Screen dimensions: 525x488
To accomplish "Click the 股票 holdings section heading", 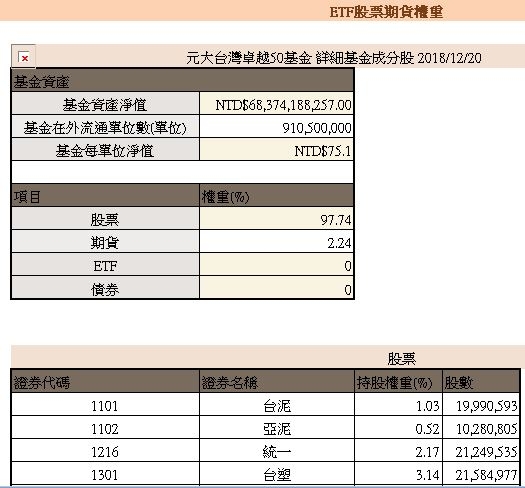I will (401, 359).
